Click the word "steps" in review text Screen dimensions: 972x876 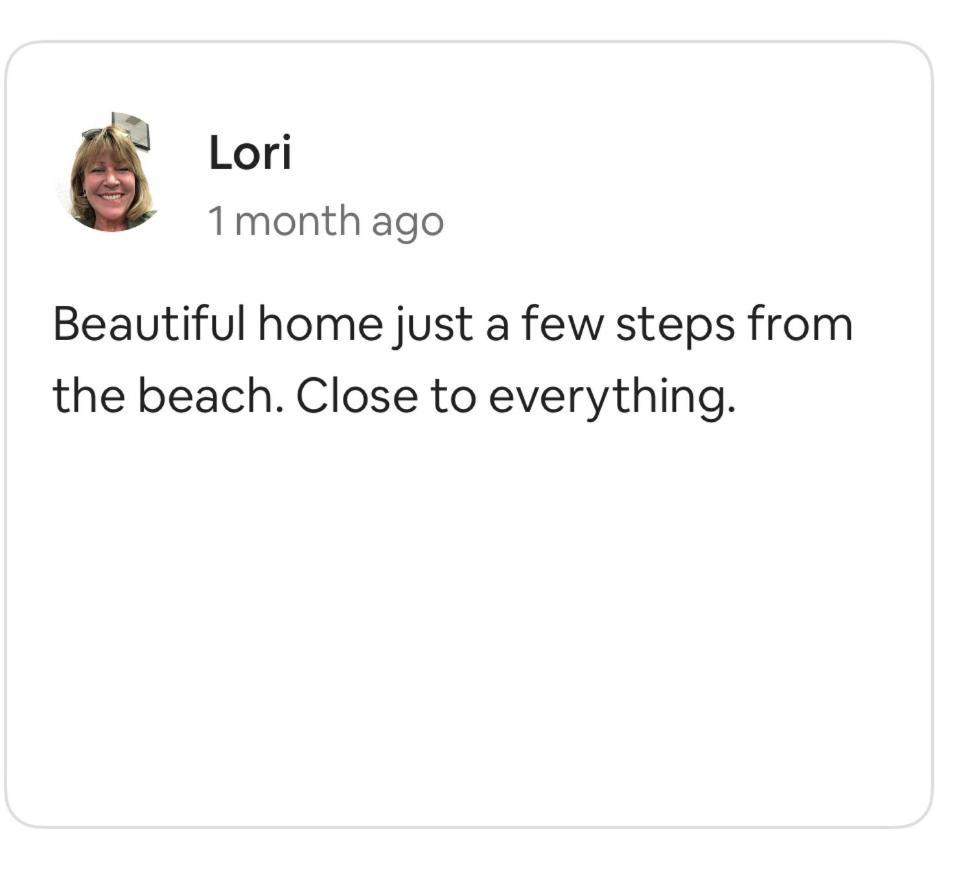[x=675, y=327]
